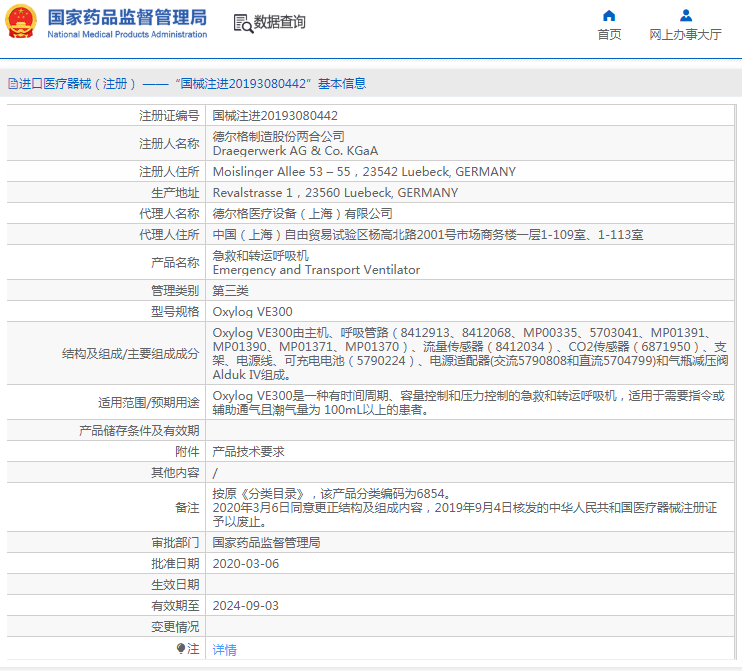This screenshot has height=671, width=742.
Task: Select the intended use description cell
Action: tap(470, 402)
